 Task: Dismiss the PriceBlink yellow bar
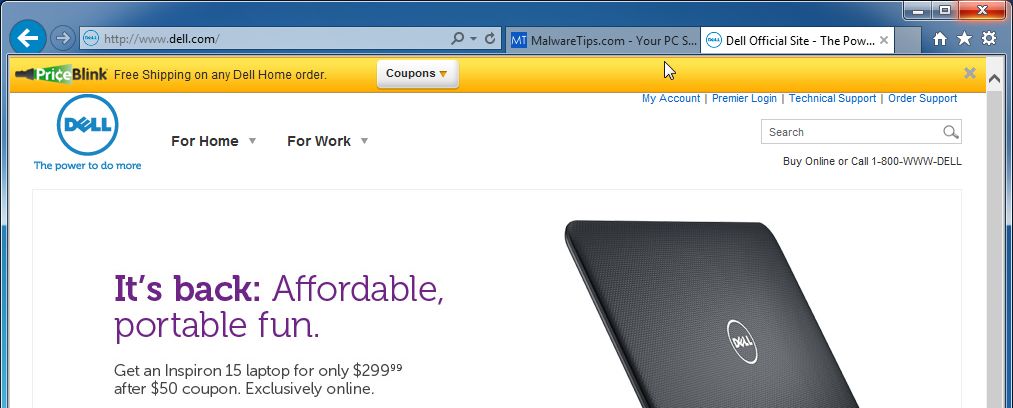pos(970,73)
